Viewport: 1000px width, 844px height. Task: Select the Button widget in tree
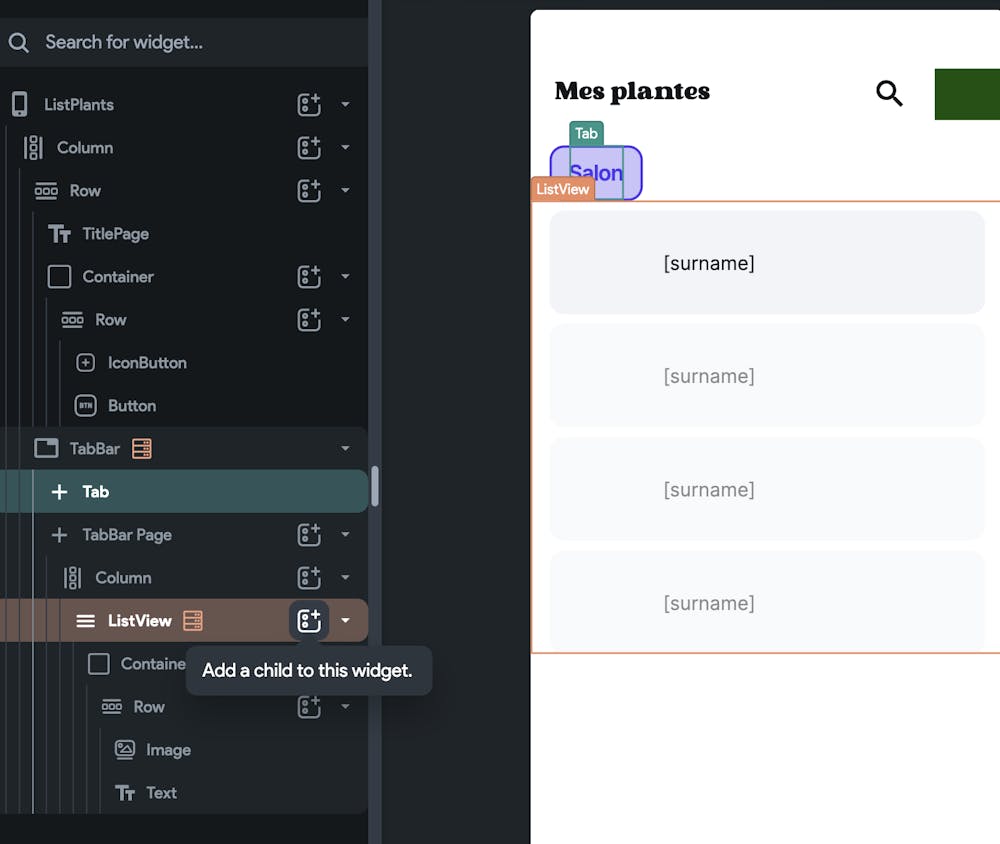point(131,406)
